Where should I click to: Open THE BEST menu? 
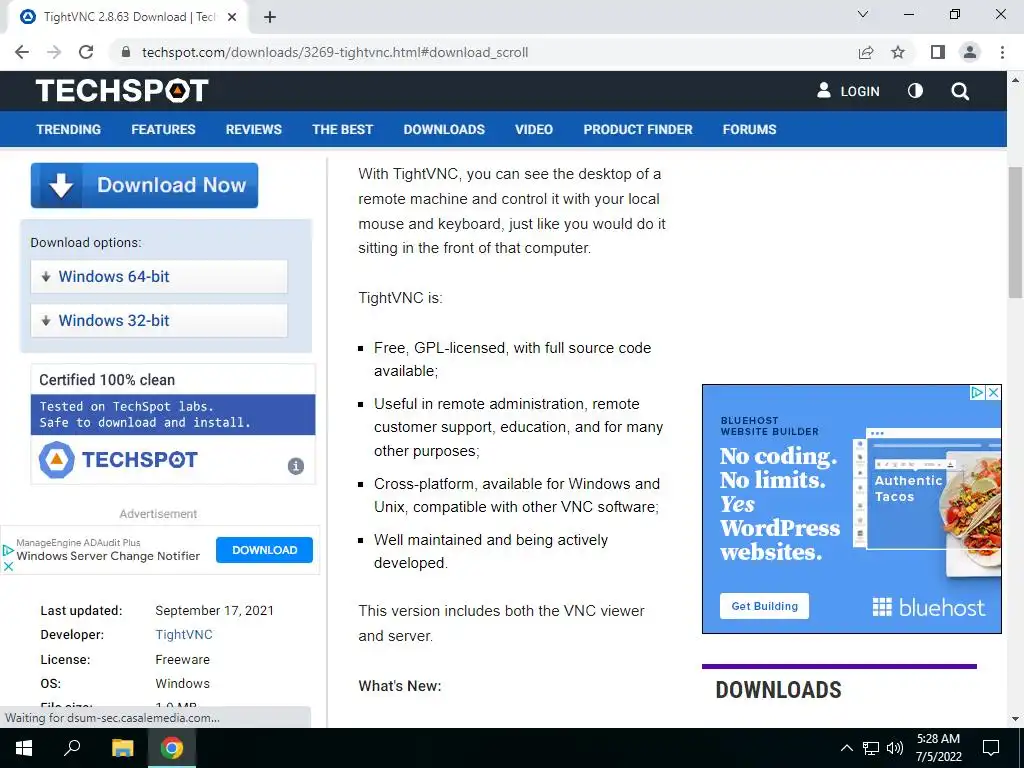tap(343, 129)
